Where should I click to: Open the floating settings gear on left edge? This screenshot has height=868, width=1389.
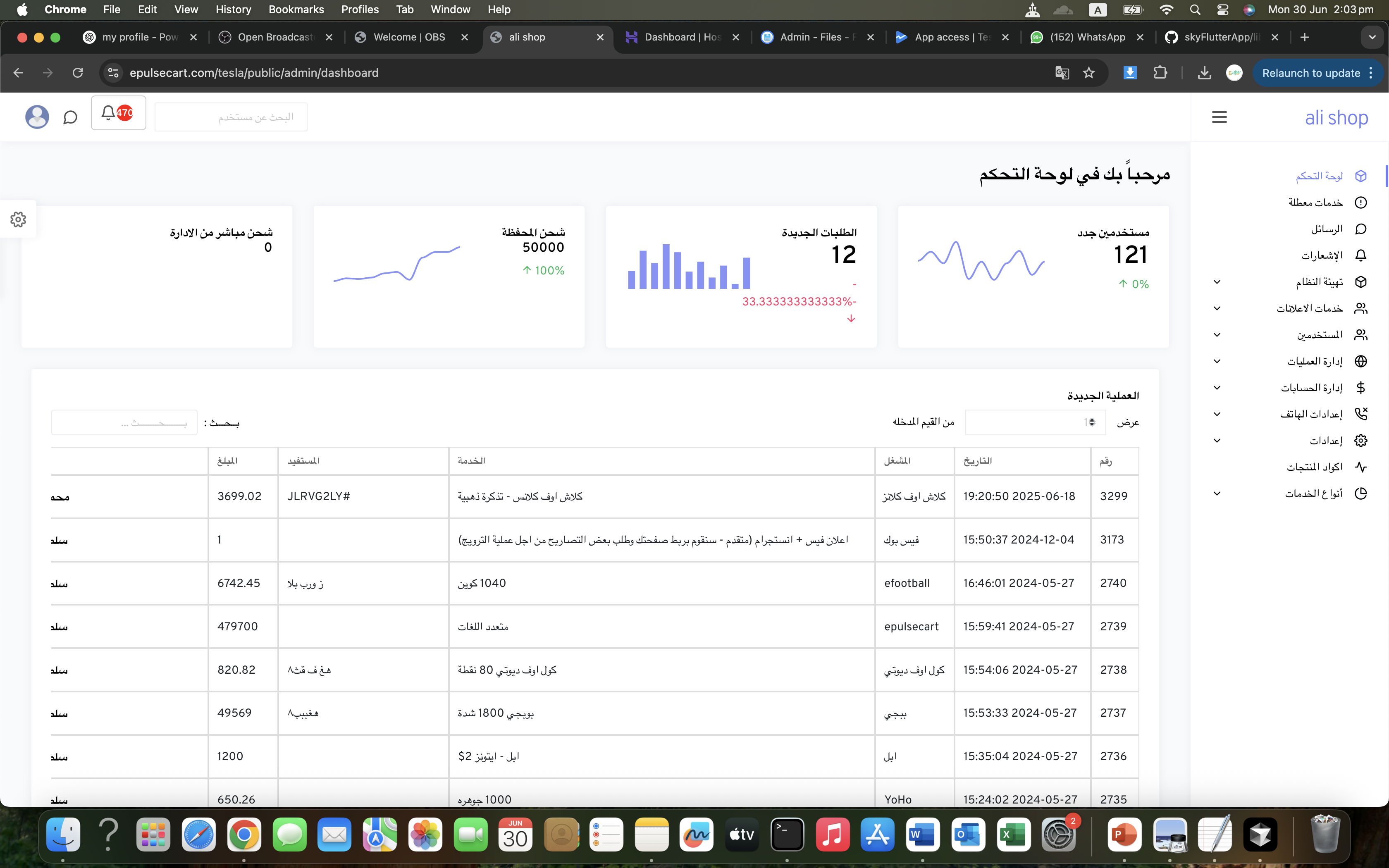tap(18, 219)
